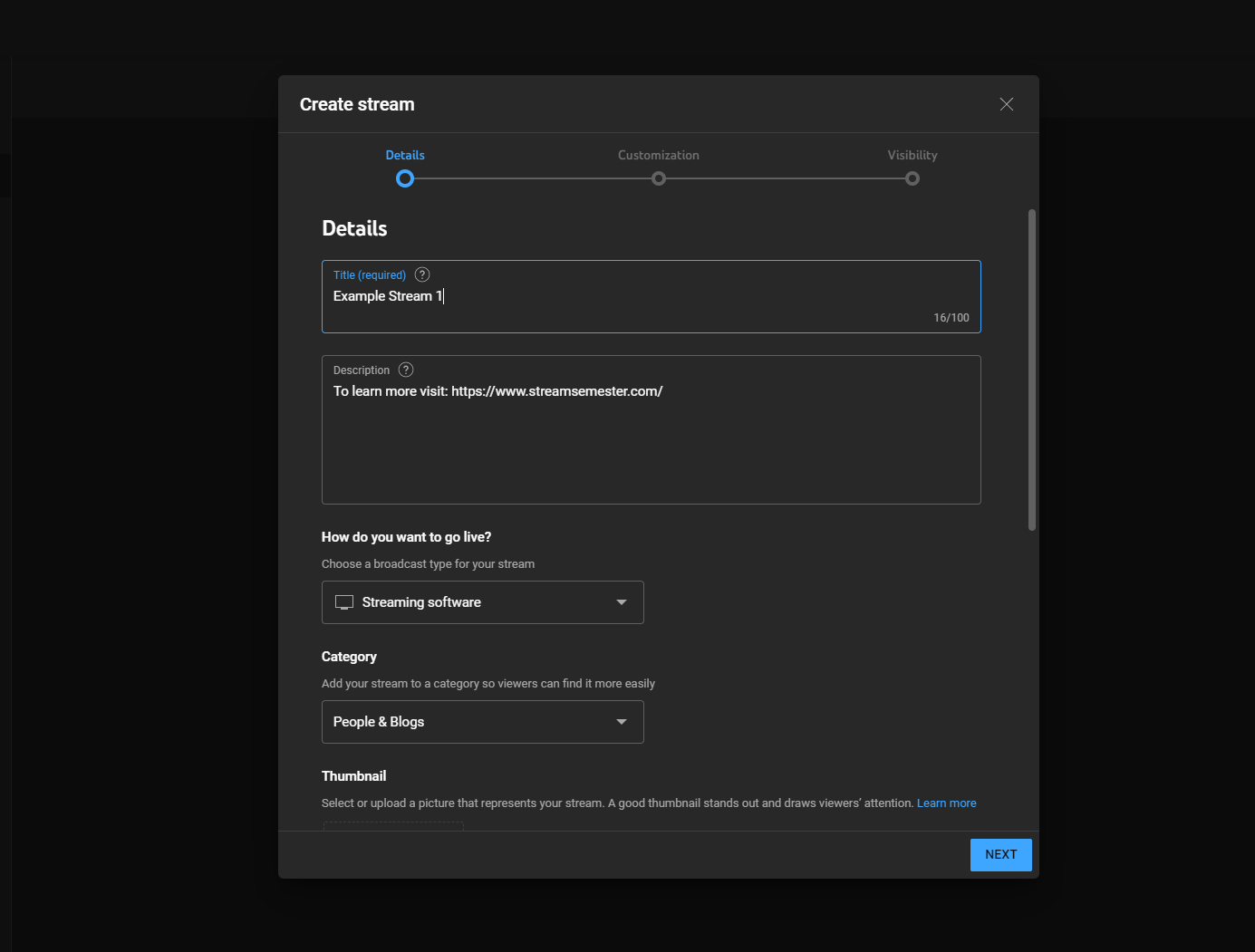Viewport: 1255px width, 952px height.
Task: Go to the Details step
Action: point(405,155)
